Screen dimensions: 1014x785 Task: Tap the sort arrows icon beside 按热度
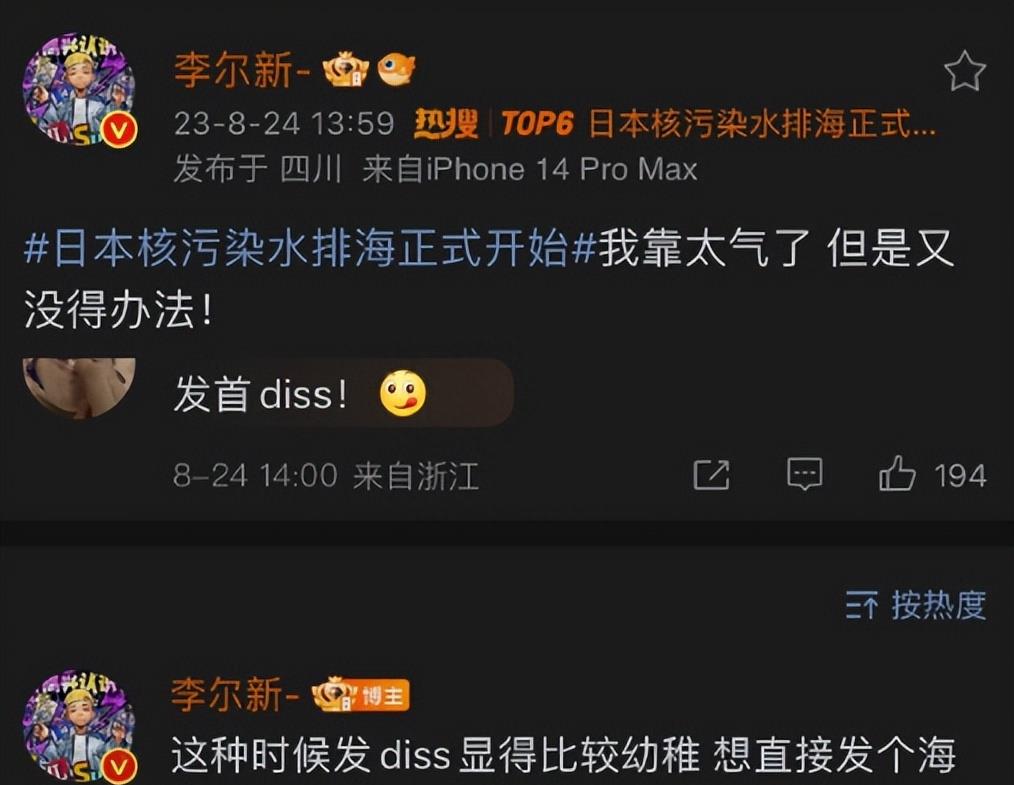pos(861,605)
